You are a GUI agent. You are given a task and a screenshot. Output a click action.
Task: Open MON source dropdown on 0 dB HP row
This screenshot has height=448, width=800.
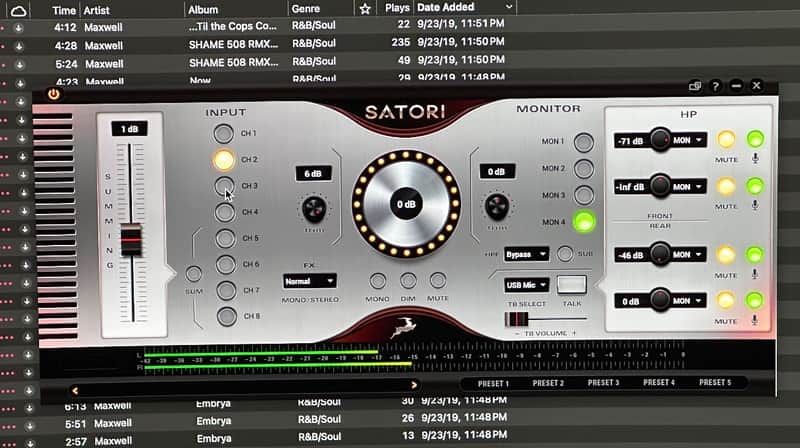(x=689, y=301)
